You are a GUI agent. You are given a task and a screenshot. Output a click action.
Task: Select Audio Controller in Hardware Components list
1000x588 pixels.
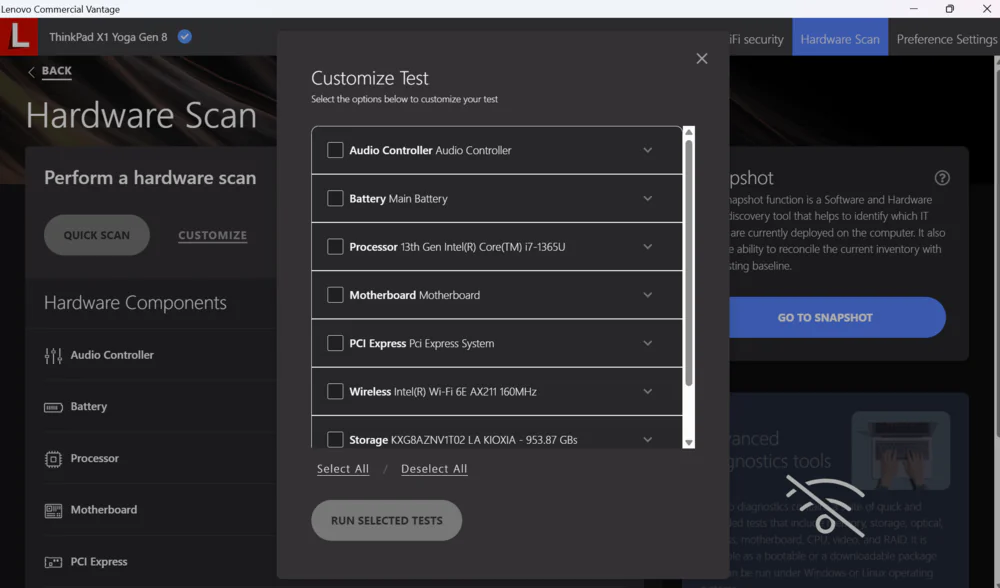(x=112, y=355)
